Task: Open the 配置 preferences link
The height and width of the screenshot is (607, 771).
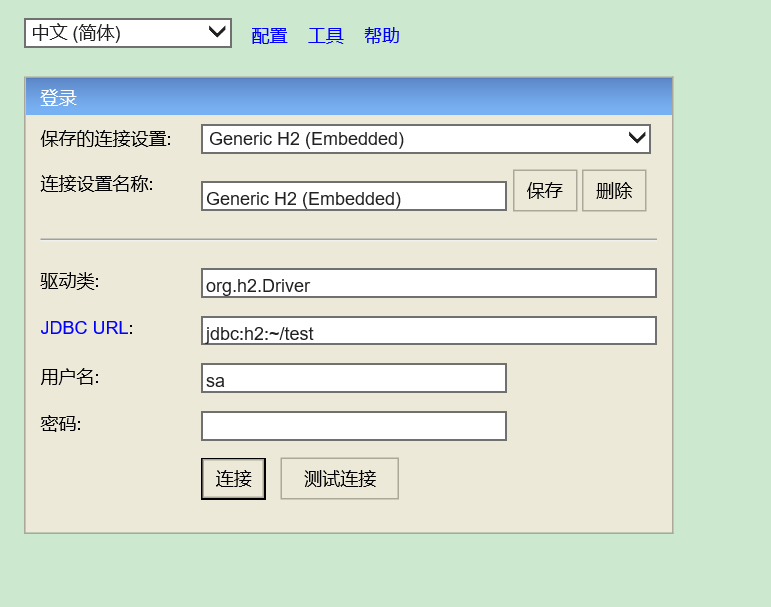Action: pyautogui.click(x=269, y=36)
